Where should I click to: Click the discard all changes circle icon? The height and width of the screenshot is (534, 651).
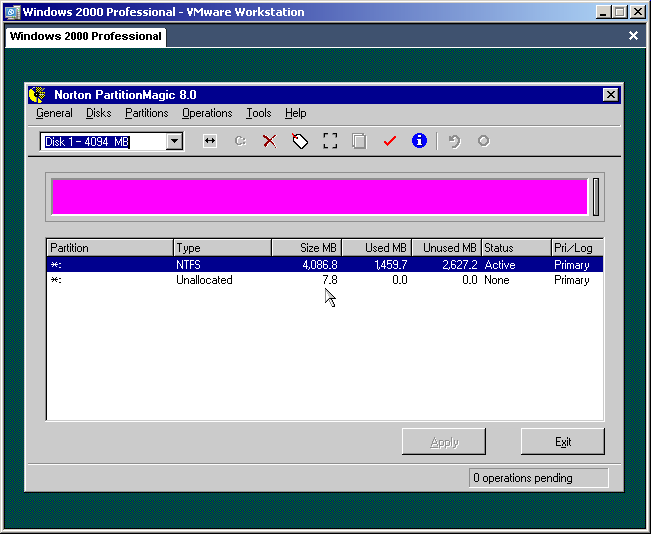[x=484, y=141]
